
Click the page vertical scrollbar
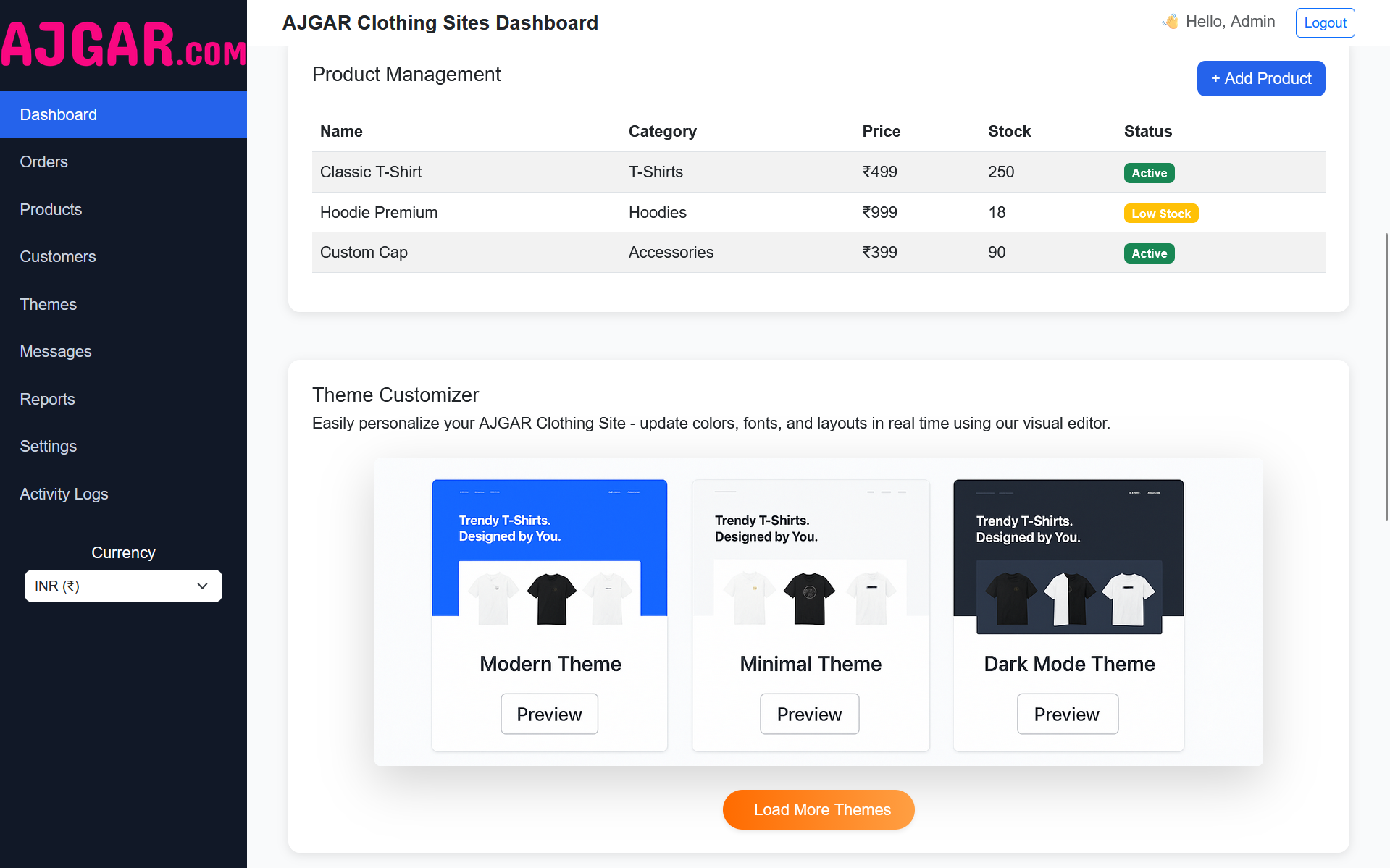click(x=1386, y=376)
